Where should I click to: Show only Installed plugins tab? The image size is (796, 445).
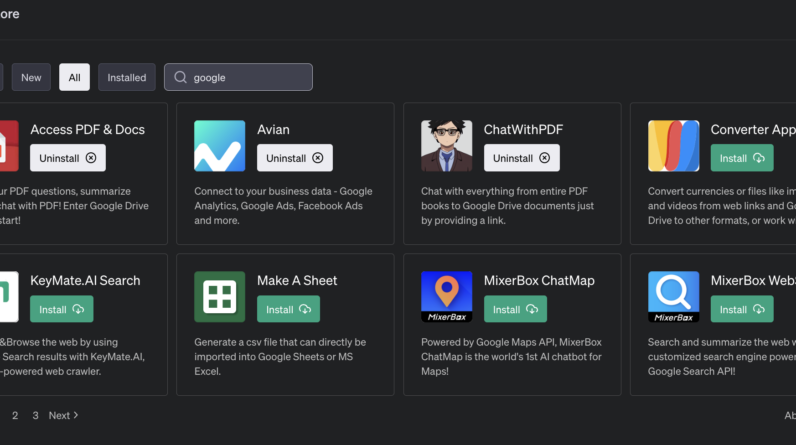(126, 77)
